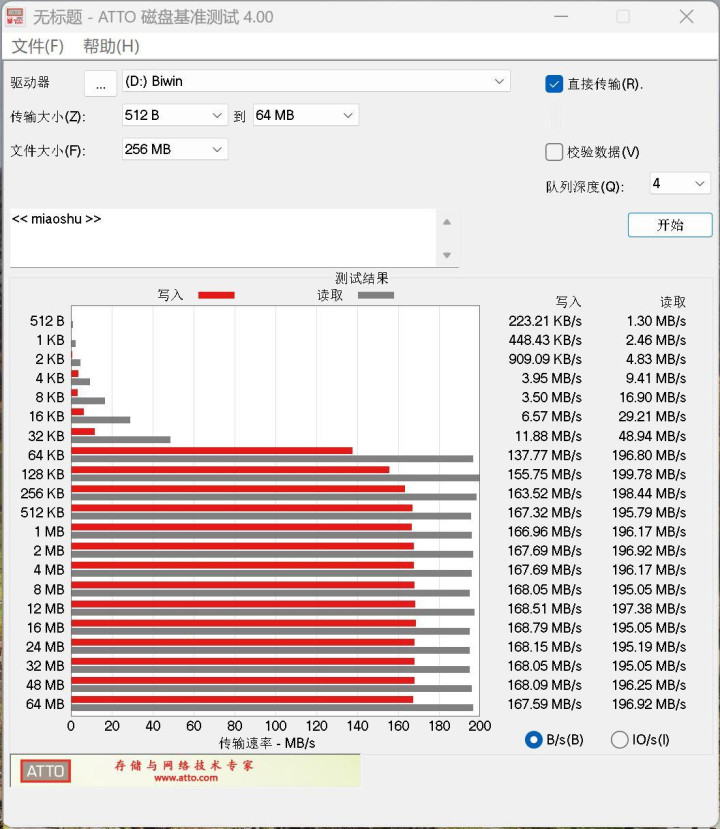Click the 168.09 MB/s write value
720x829 pixels.
pyautogui.click(x=544, y=685)
